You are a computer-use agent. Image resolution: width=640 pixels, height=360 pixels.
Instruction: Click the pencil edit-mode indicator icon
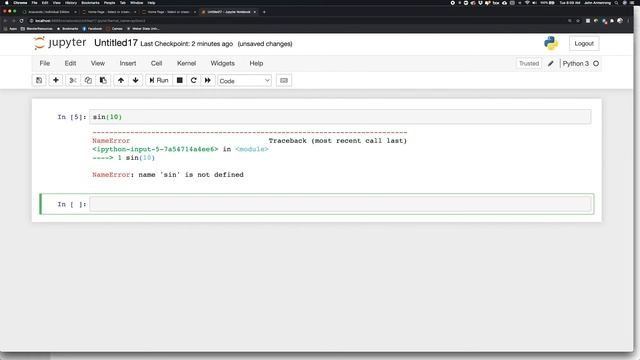point(551,64)
